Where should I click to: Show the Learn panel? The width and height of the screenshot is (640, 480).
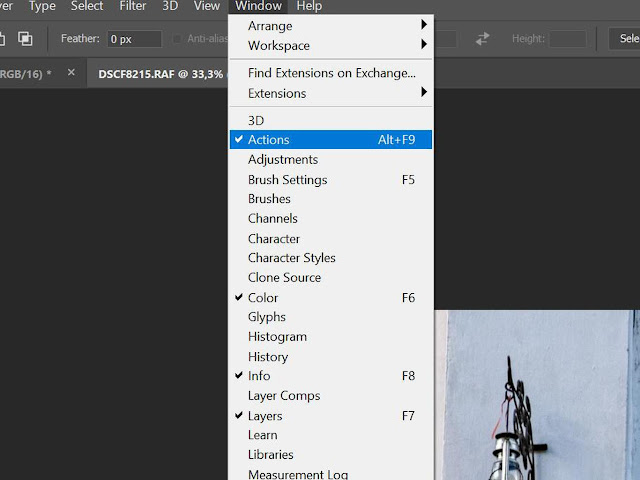[331, 435]
